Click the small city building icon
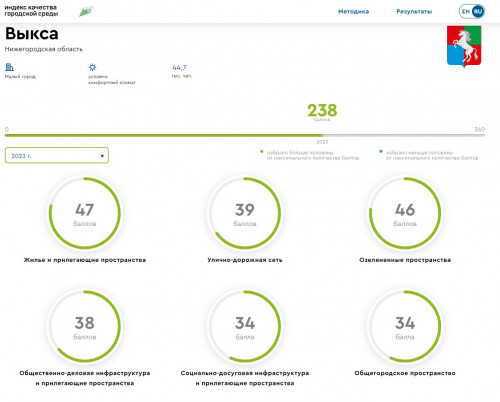 coord(9,67)
